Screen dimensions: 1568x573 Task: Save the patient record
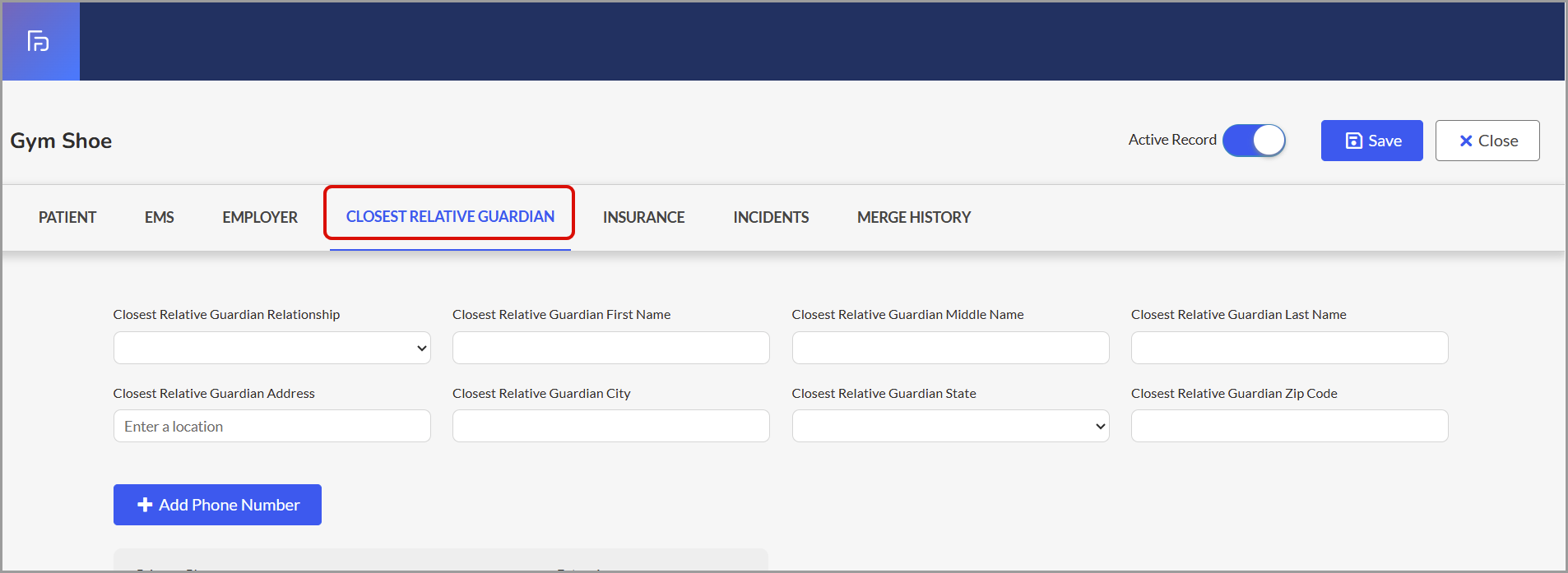coord(1371,141)
